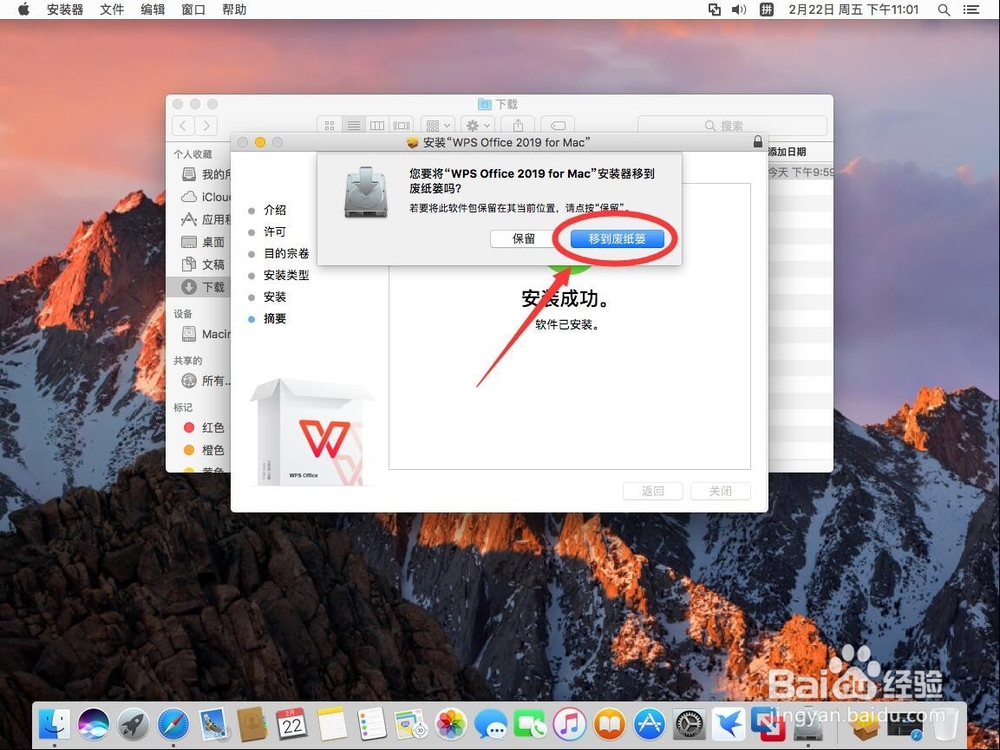Select the 安装类型 step in installer sidebar
The image size is (1000, 750).
click(x=286, y=275)
